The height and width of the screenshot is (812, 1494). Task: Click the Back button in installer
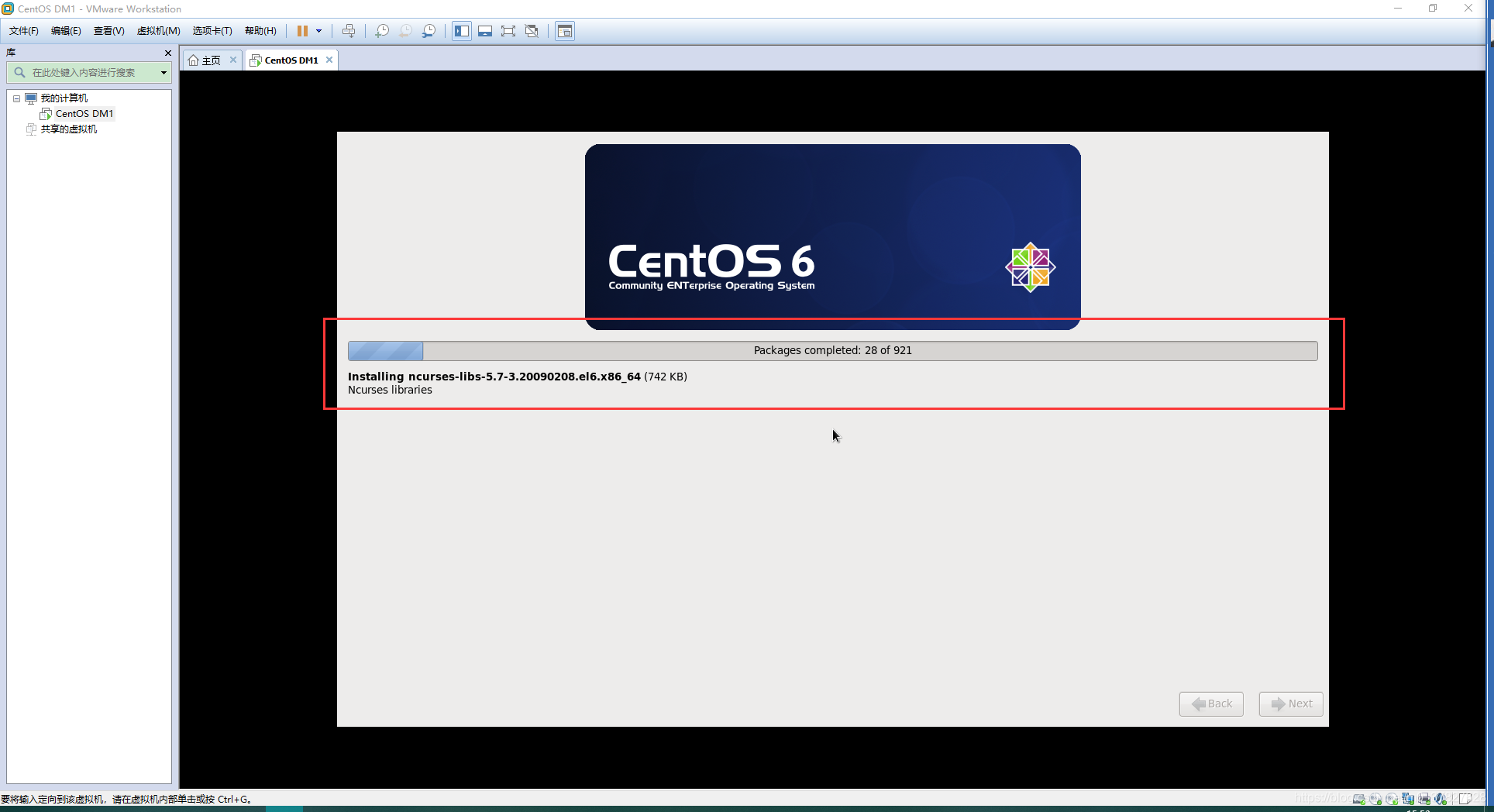1211,704
